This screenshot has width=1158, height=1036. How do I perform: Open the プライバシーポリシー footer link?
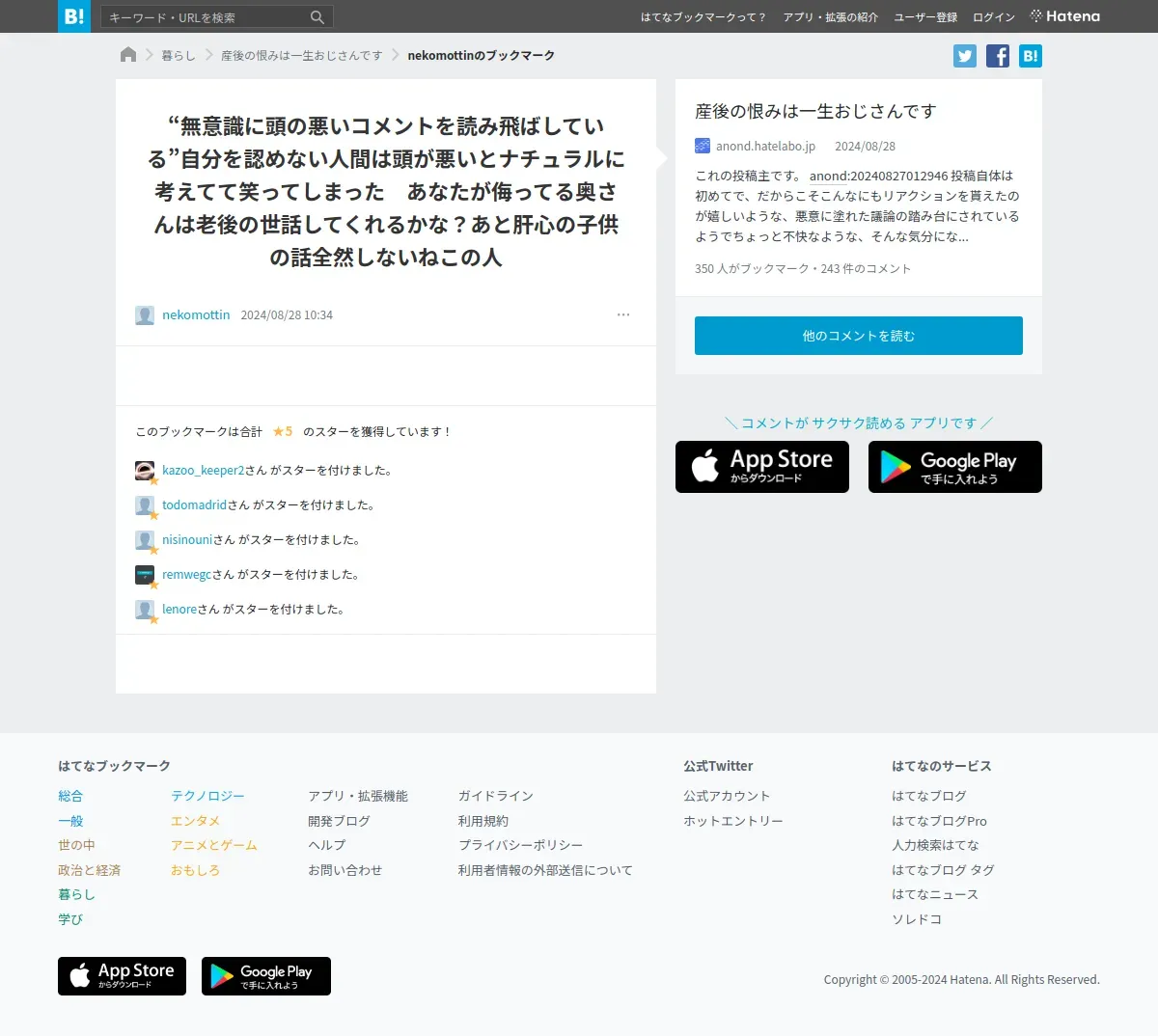[521, 846]
